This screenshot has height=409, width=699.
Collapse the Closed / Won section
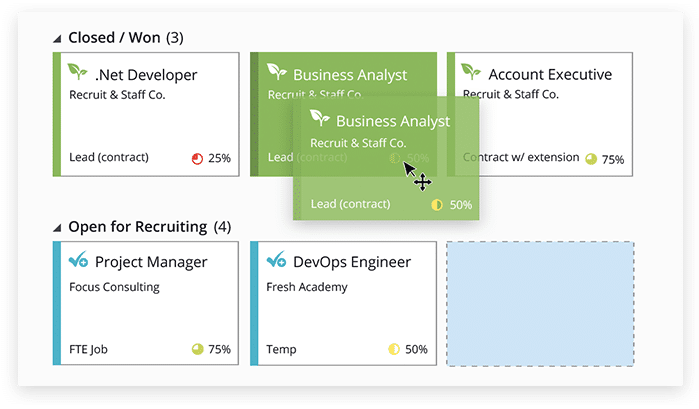58,39
